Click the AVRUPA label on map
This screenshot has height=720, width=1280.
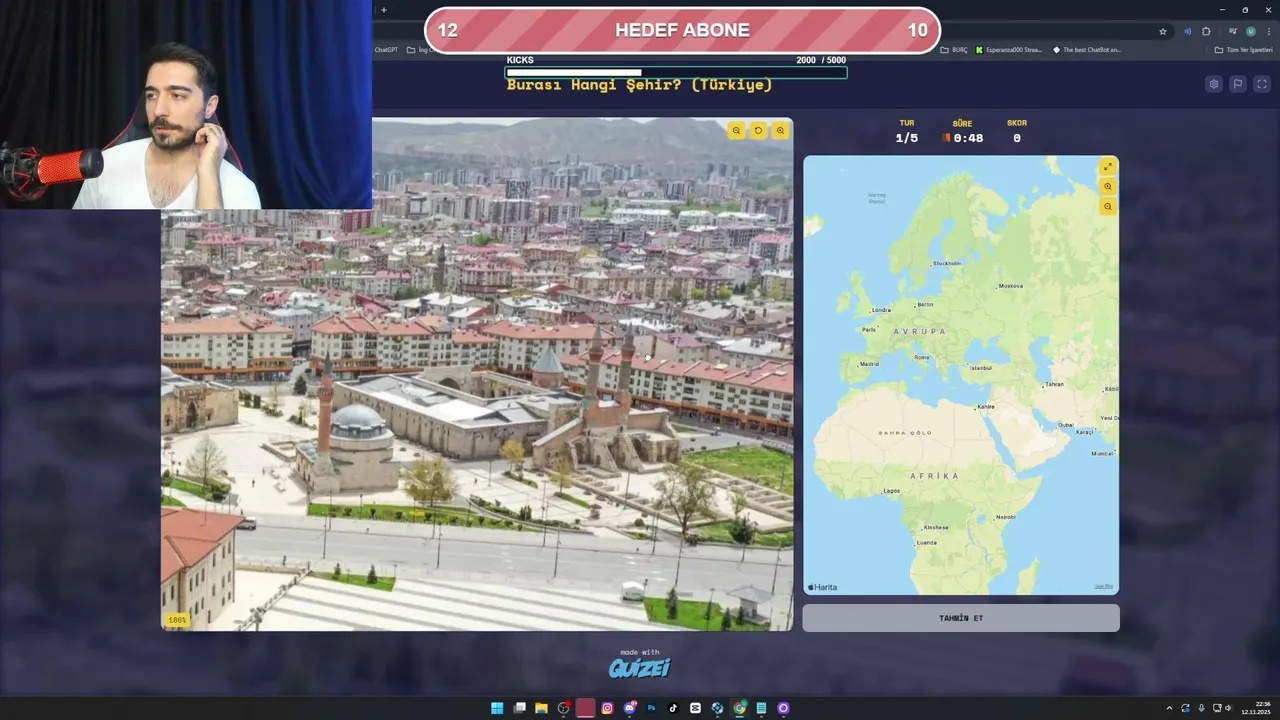coord(920,331)
